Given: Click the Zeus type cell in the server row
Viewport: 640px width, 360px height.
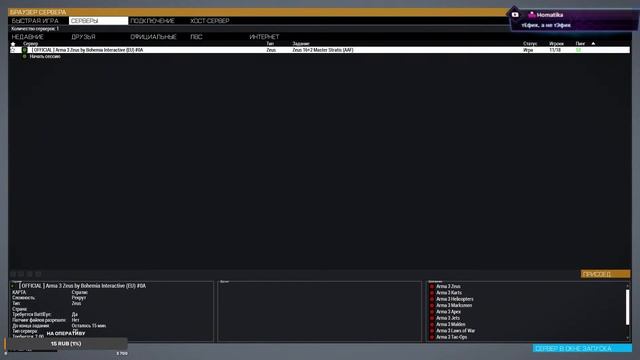Looking at the screenshot, I should coord(271,50).
